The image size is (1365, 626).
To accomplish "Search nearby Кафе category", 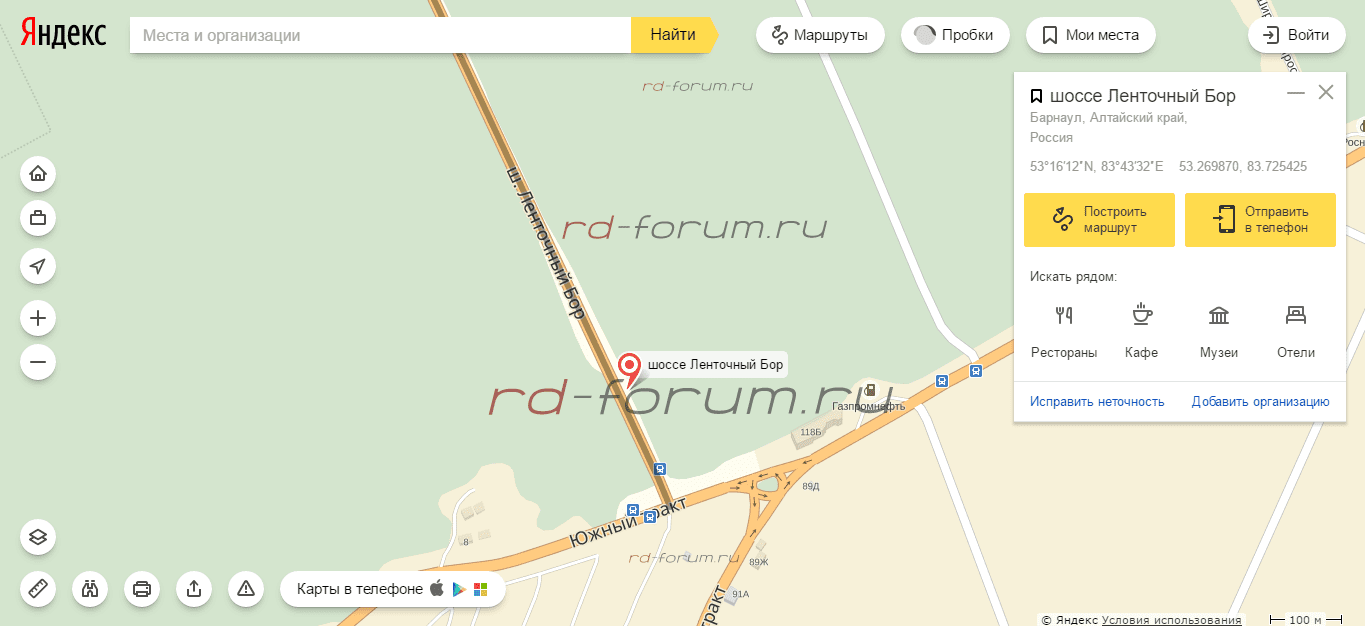I will 1141,331.
